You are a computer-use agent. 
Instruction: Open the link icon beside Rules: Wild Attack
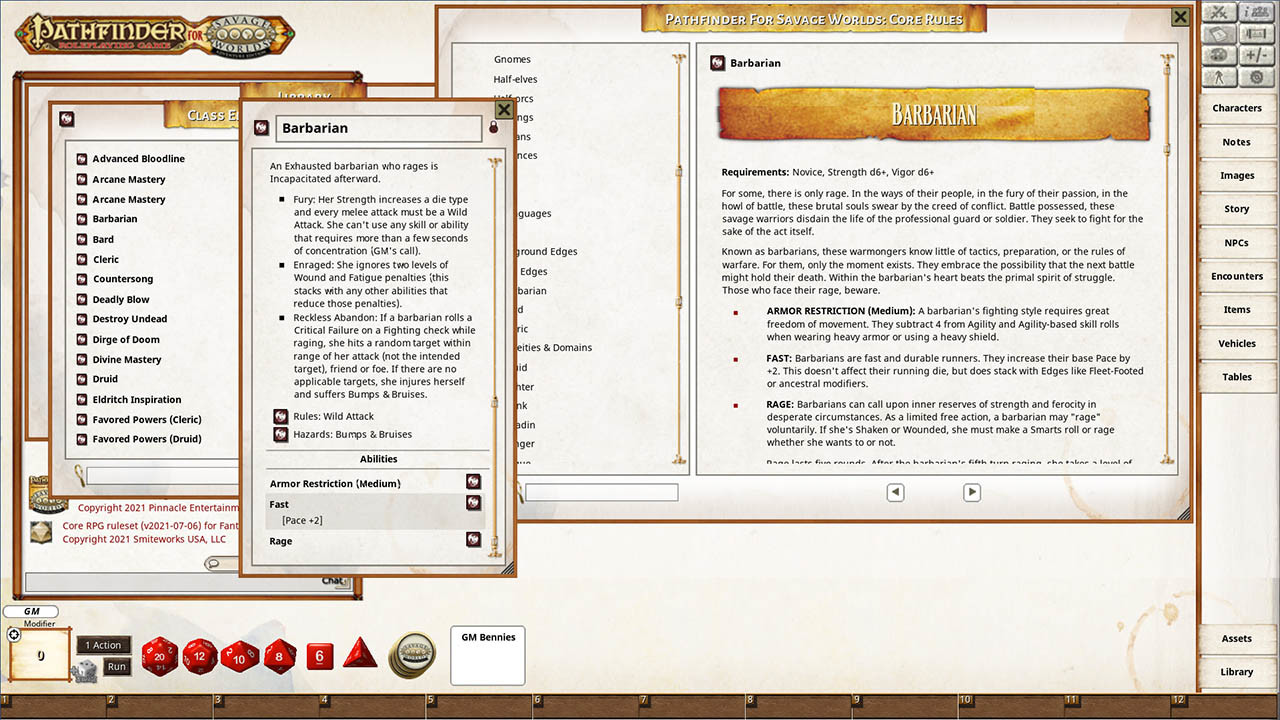280,416
